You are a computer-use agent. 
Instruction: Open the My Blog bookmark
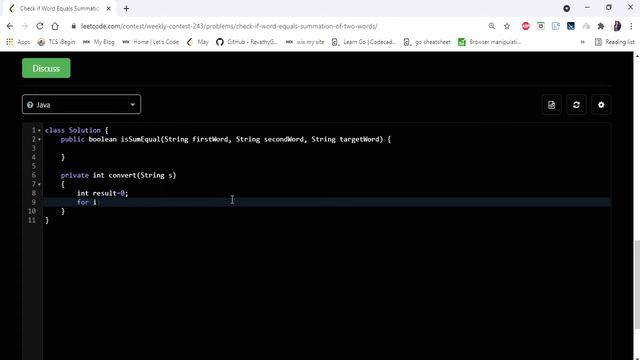(99, 42)
